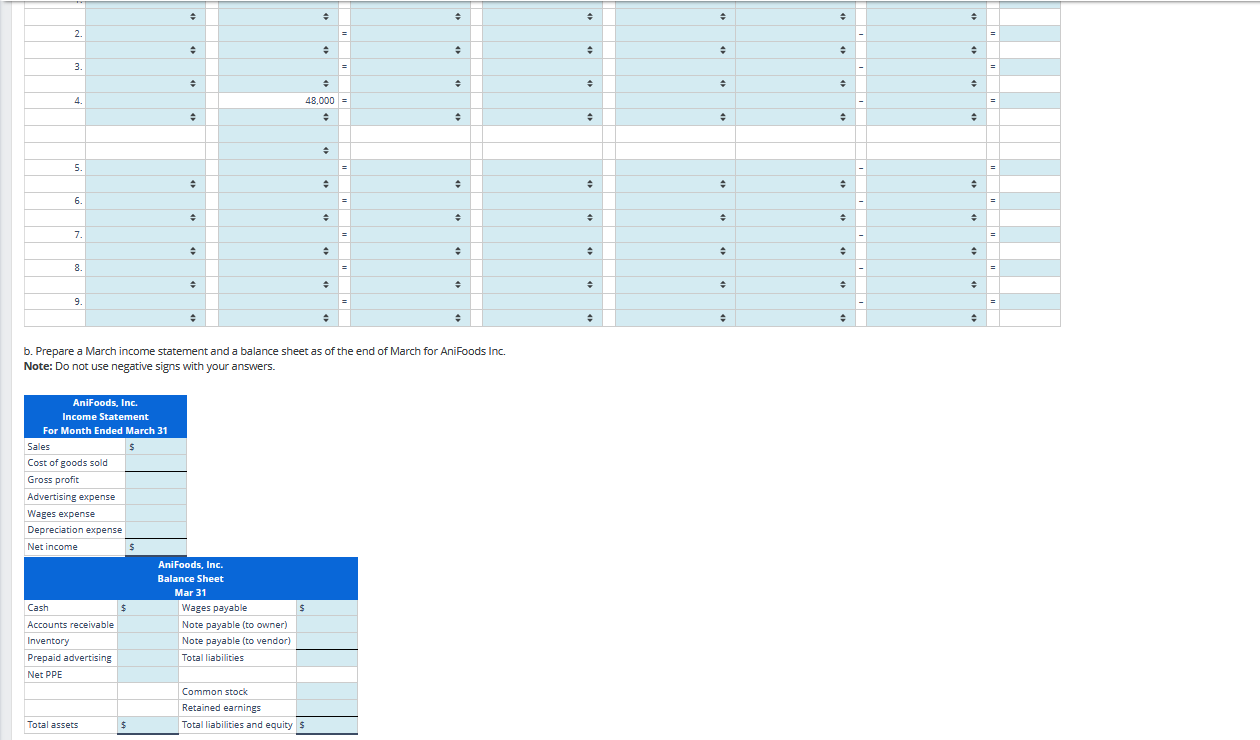Click sixth-column amount field in row 8
1260x740 pixels.
(x=795, y=268)
